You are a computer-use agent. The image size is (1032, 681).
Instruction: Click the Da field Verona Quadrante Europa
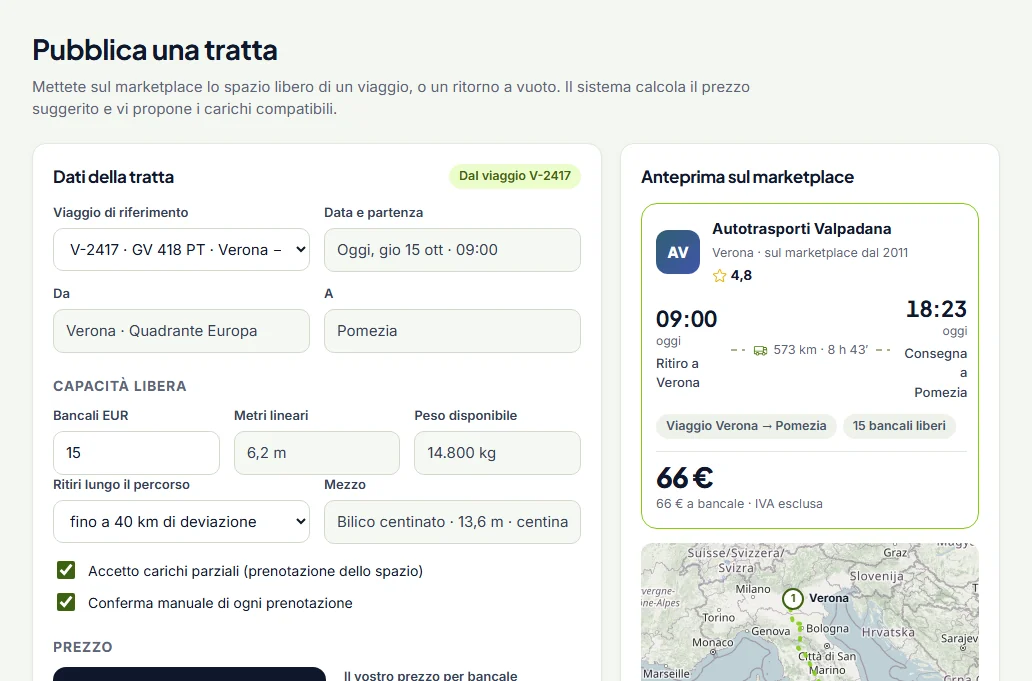coord(181,330)
